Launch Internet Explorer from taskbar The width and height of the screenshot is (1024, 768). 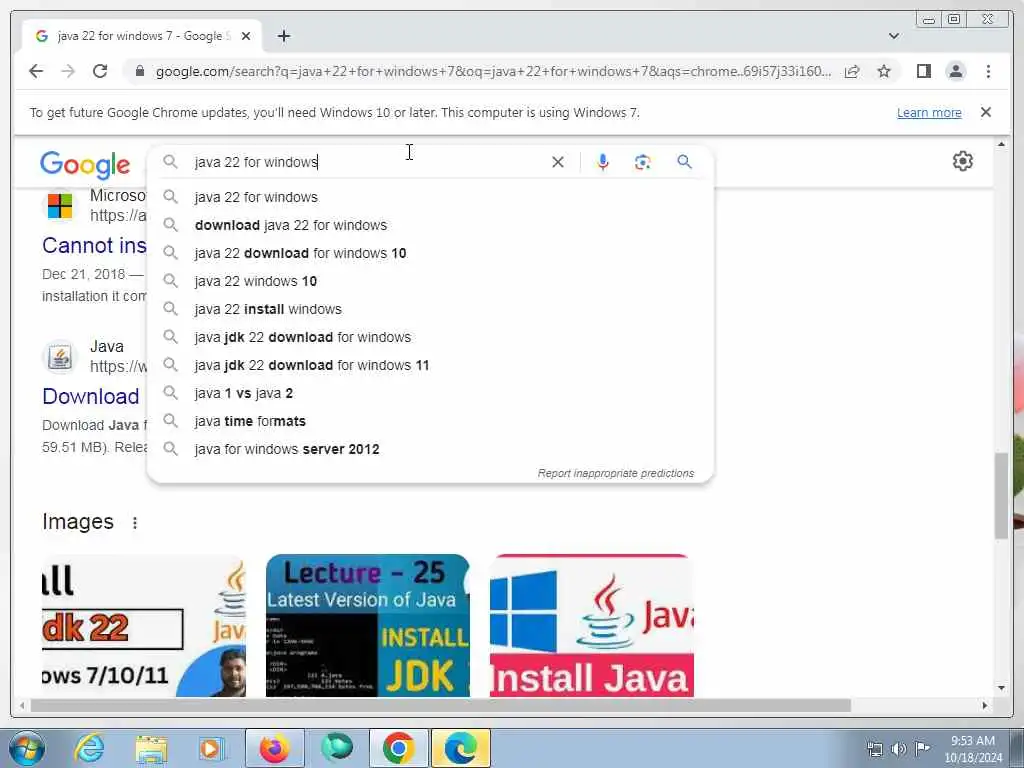(89, 748)
